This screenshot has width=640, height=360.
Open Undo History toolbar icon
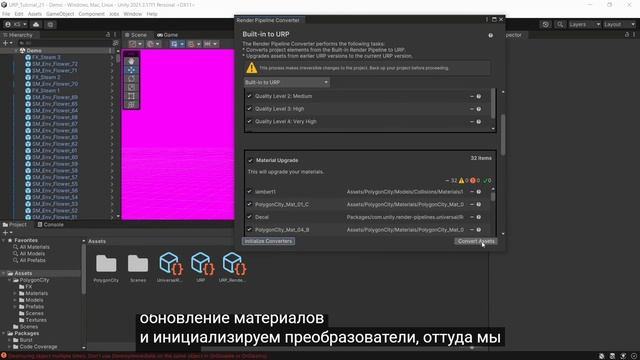tap(546, 24)
